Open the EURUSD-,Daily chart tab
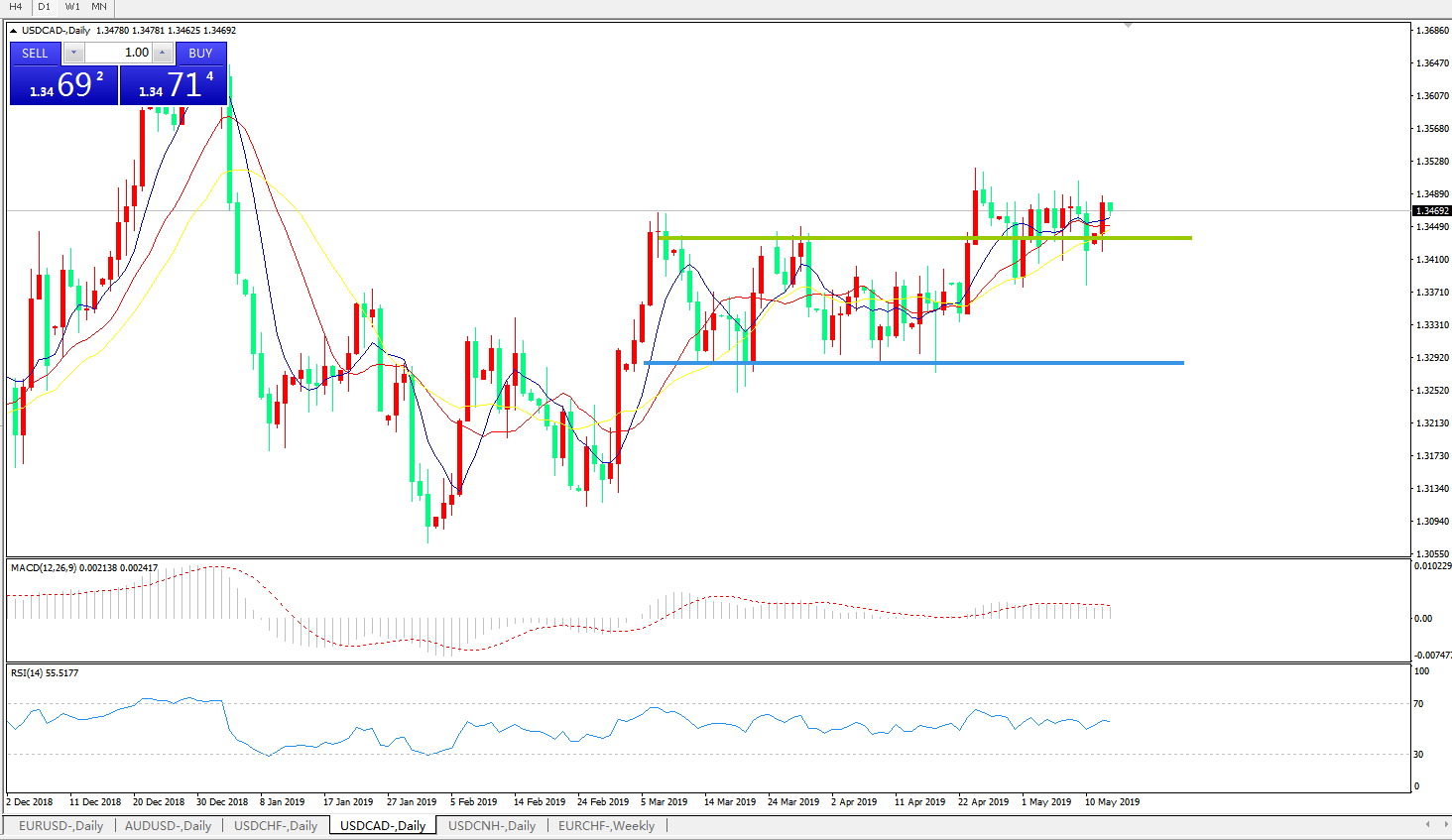This screenshot has width=1452, height=840. tap(60, 825)
